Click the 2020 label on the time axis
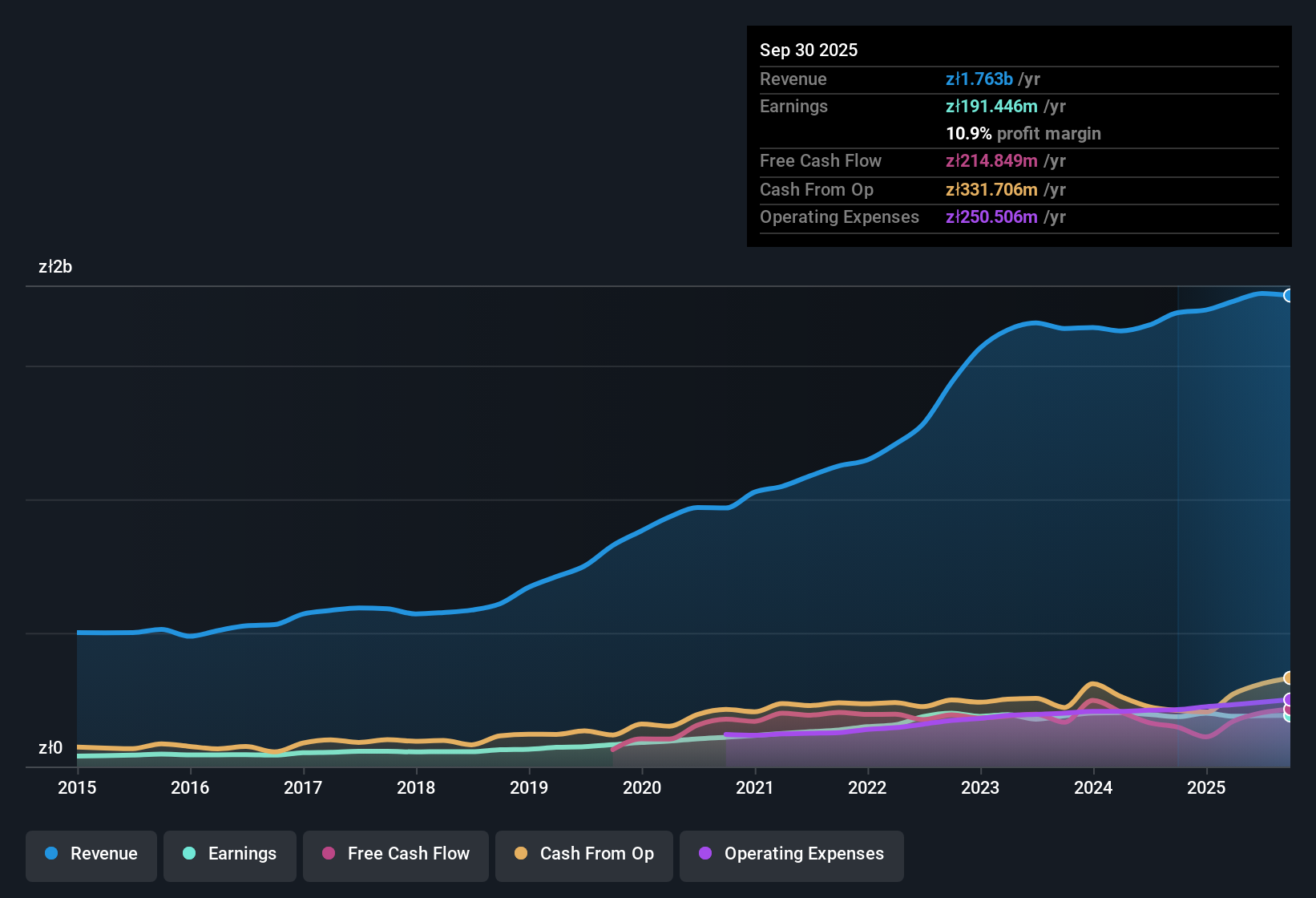This screenshot has width=1316, height=898. point(642,788)
